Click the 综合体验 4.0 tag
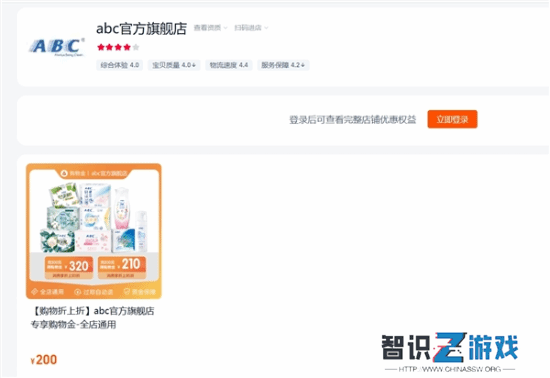Viewport: 550px width, 378px height. click(120, 65)
